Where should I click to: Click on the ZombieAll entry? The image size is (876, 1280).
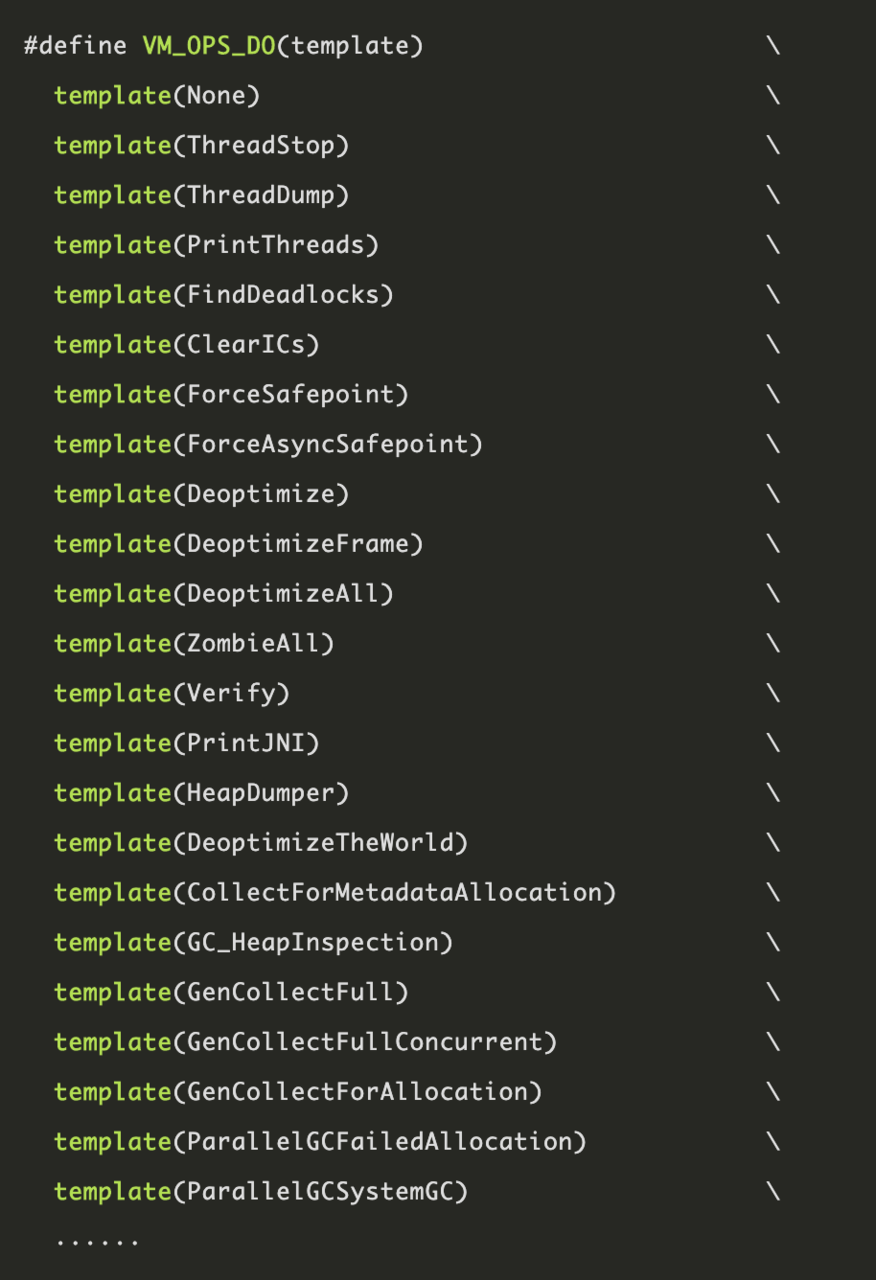pos(253,644)
